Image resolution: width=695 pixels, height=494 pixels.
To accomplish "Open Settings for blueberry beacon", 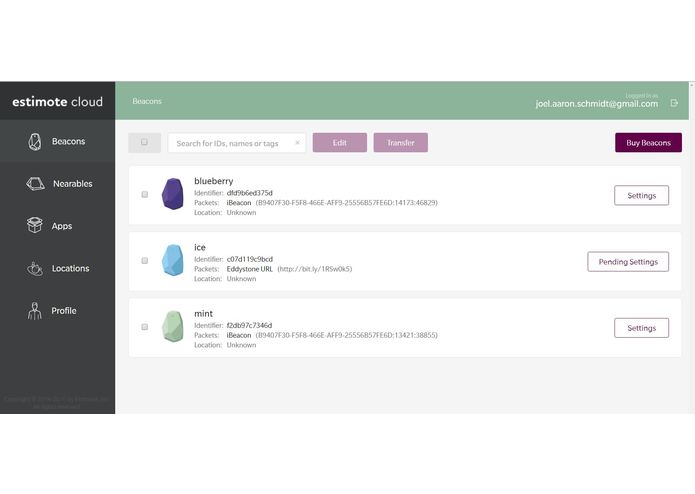I will click(x=641, y=195).
